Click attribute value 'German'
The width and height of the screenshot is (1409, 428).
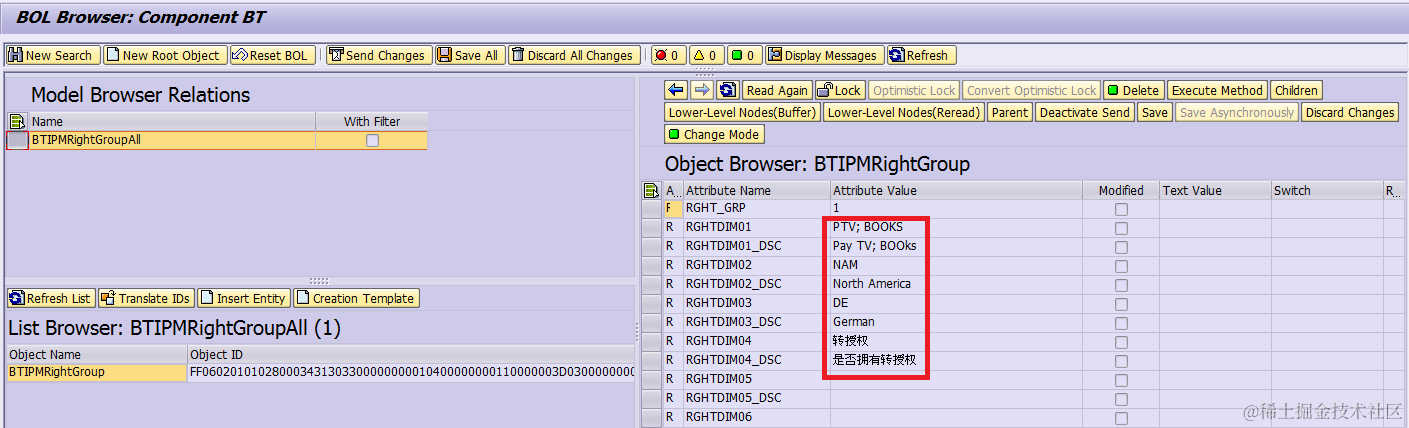(x=853, y=322)
